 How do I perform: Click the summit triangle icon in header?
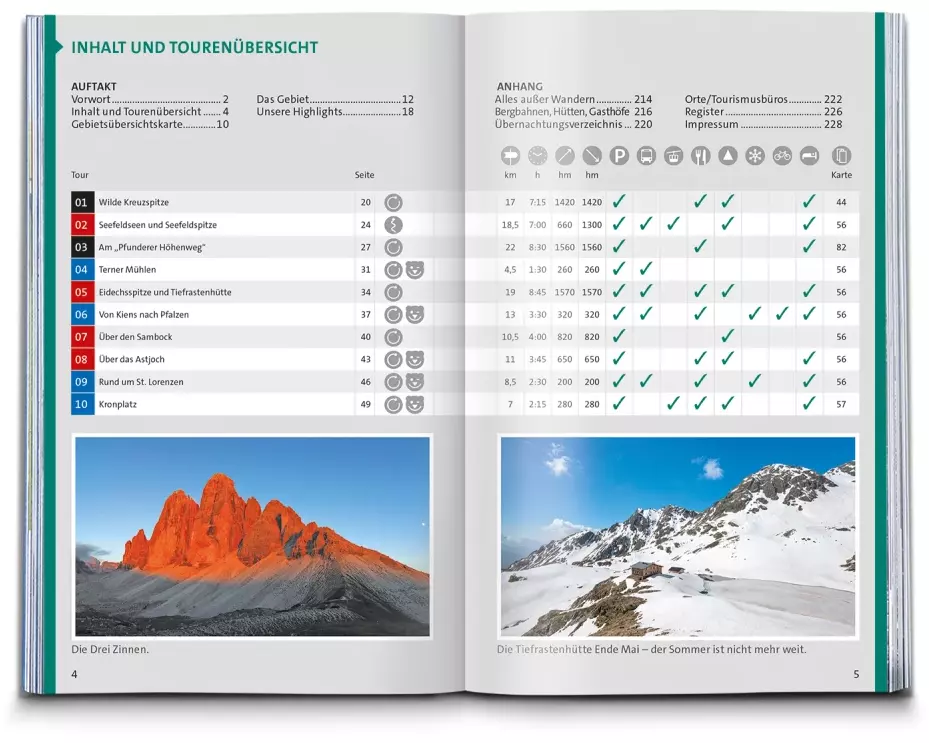click(x=728, y=156)
